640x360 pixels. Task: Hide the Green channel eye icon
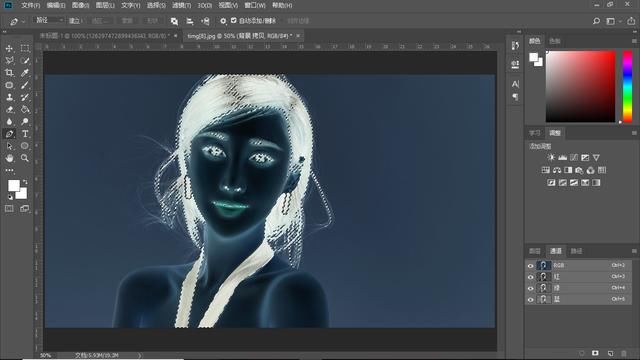[x=530, y=289]
